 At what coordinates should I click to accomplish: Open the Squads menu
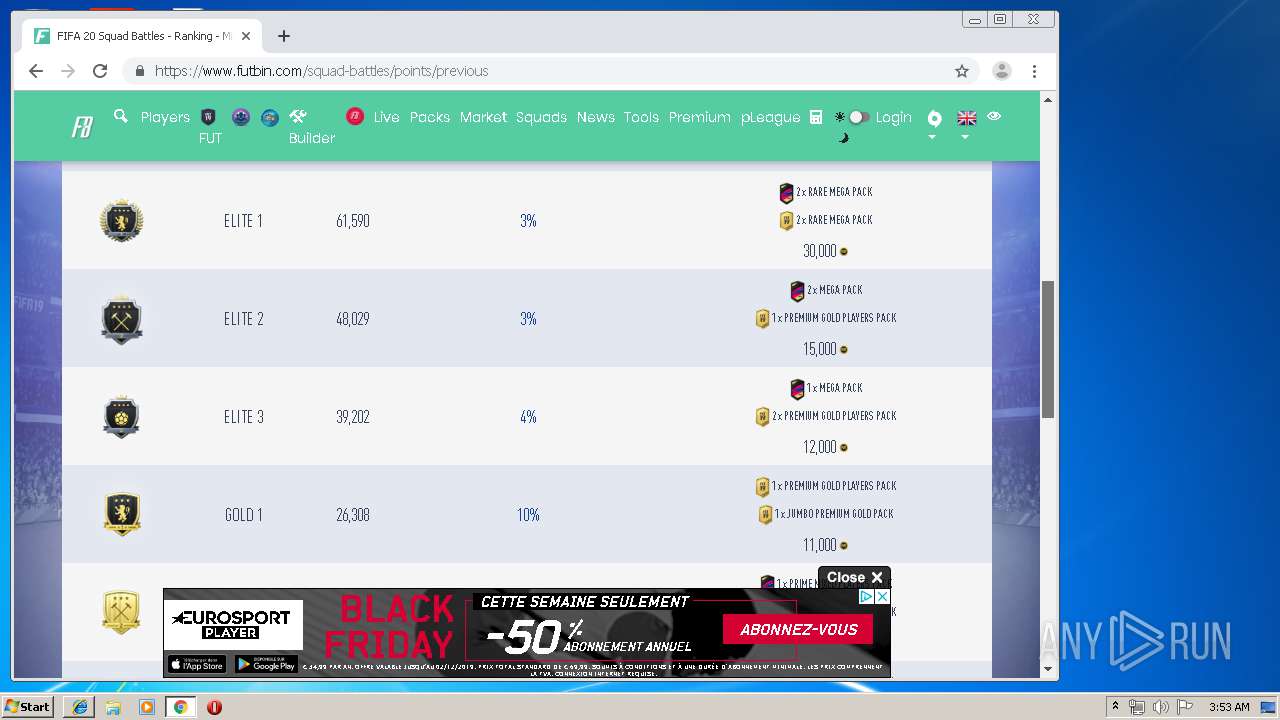pos(541,117)
